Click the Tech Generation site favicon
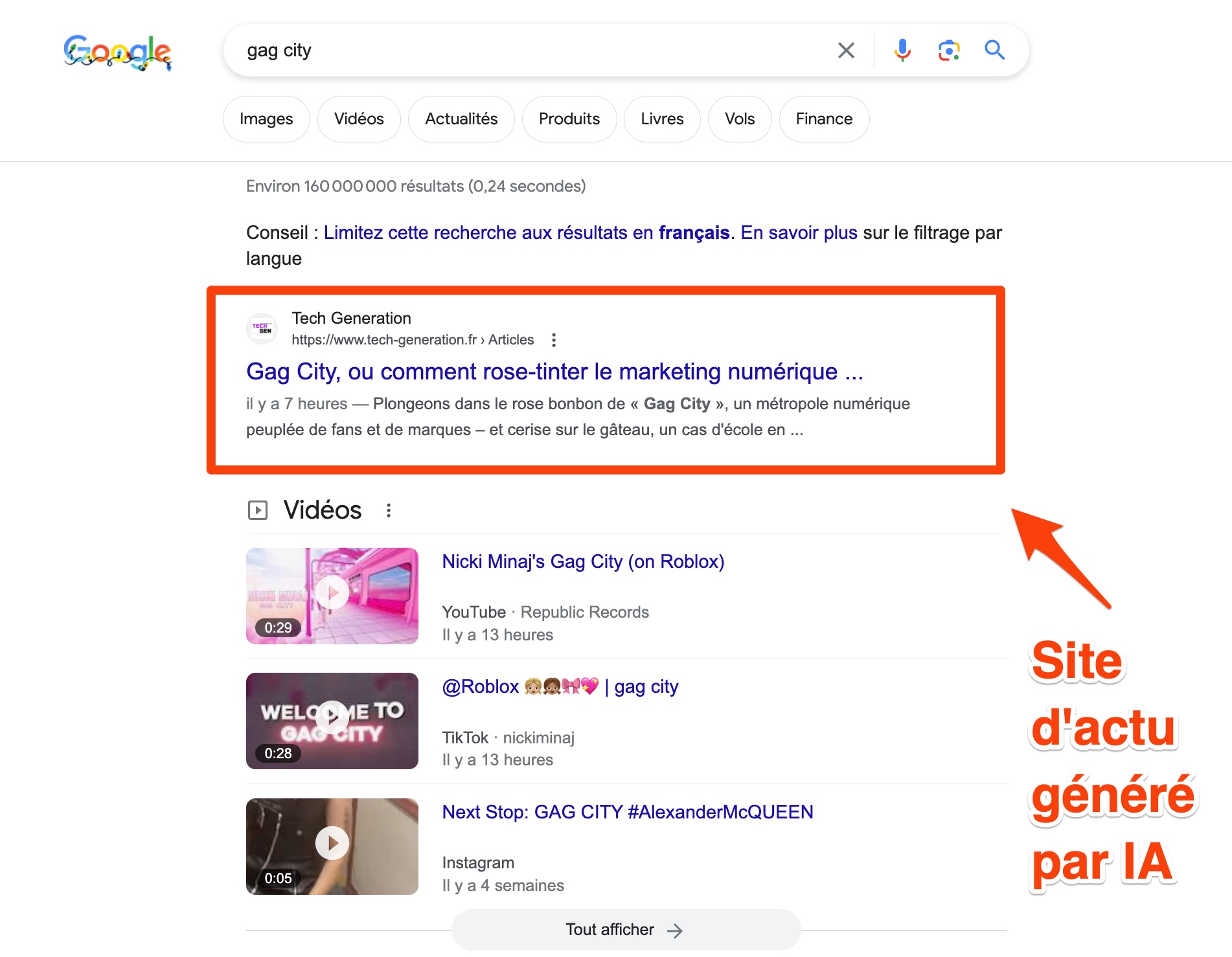This screenshot has height=957, width=1232. (262, 328)
